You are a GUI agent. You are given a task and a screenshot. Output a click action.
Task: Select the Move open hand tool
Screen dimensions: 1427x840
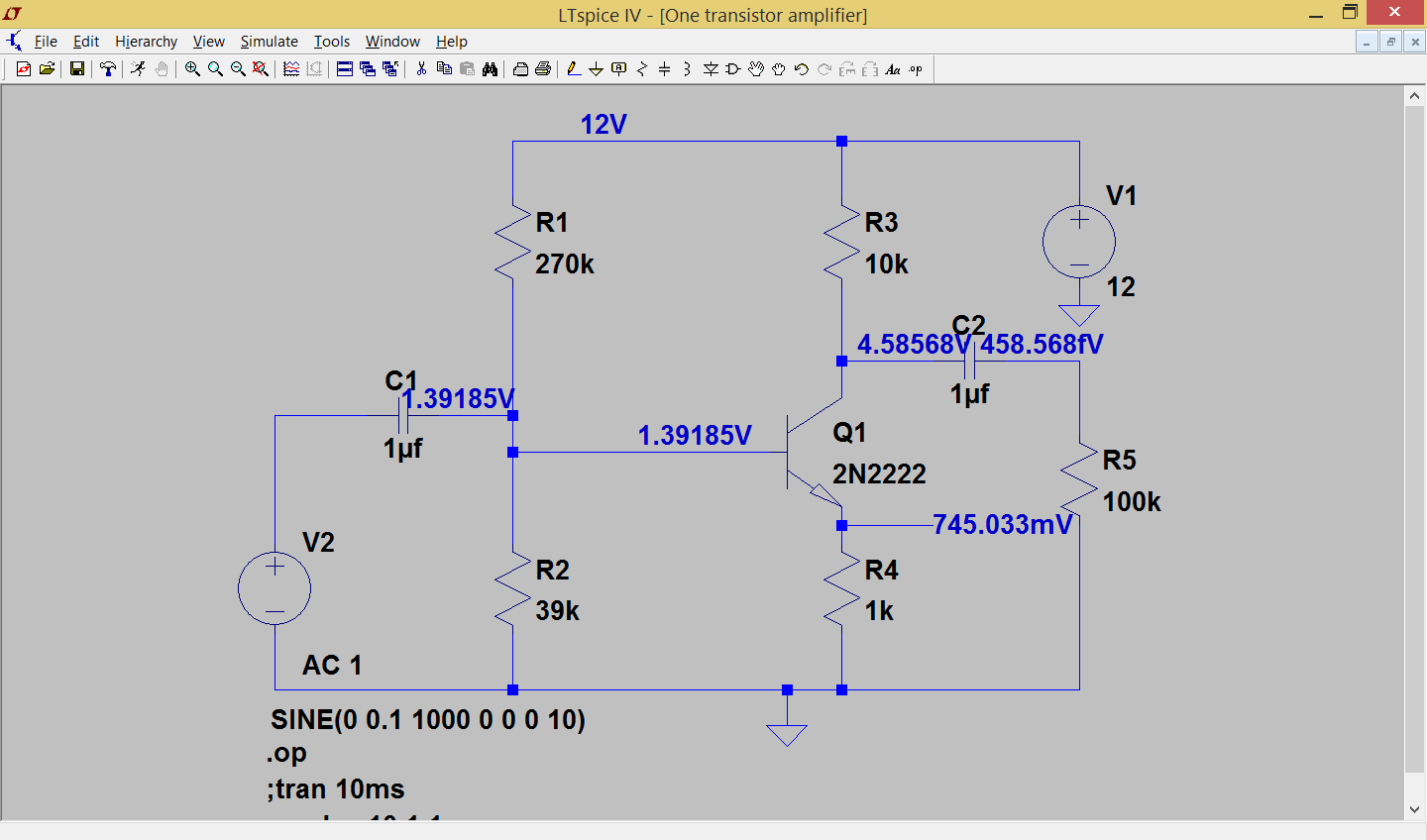[x=756, y=69]
